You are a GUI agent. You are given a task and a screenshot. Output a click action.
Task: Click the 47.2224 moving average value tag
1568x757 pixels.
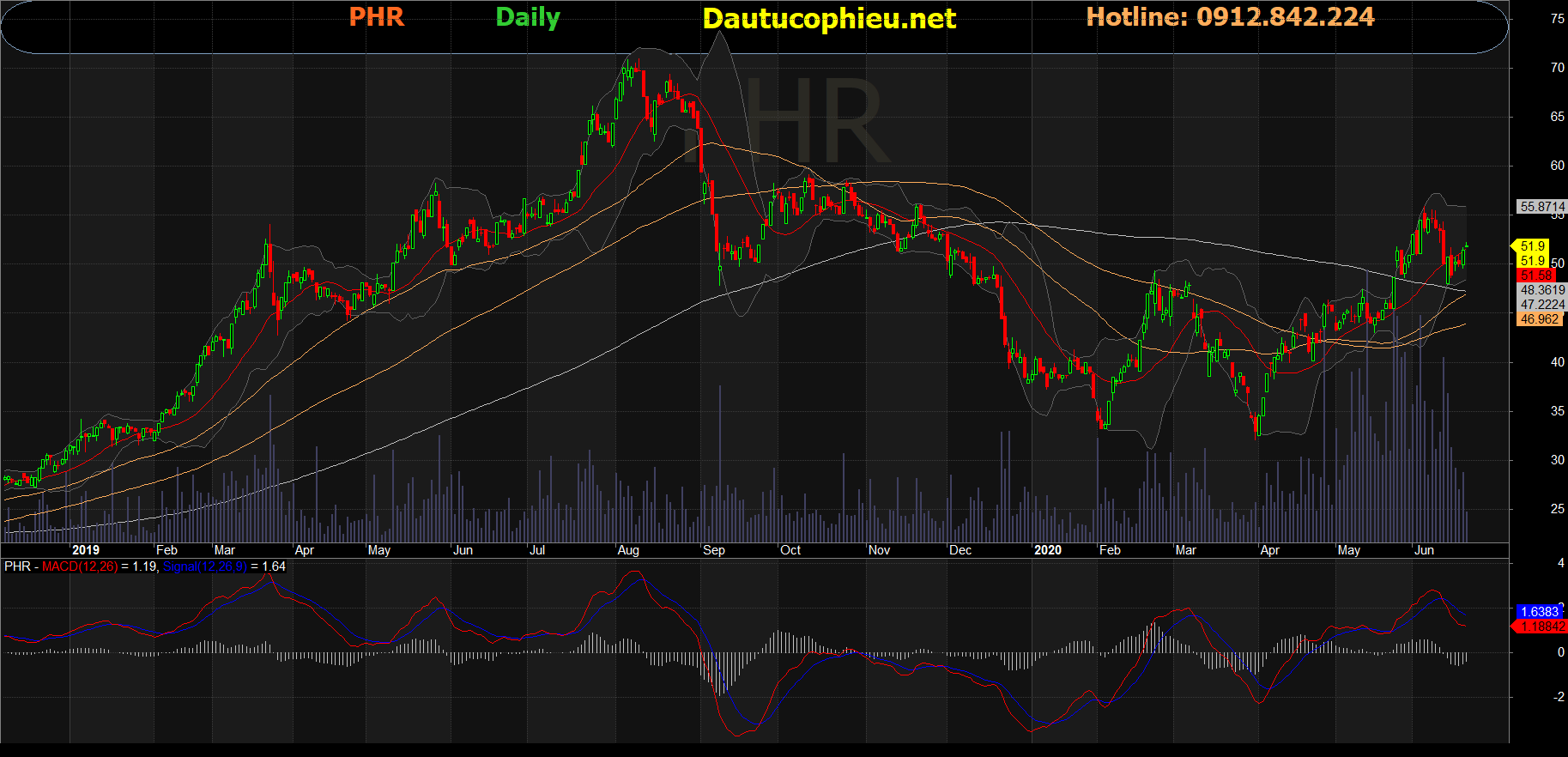click(x=1542, y=305)
